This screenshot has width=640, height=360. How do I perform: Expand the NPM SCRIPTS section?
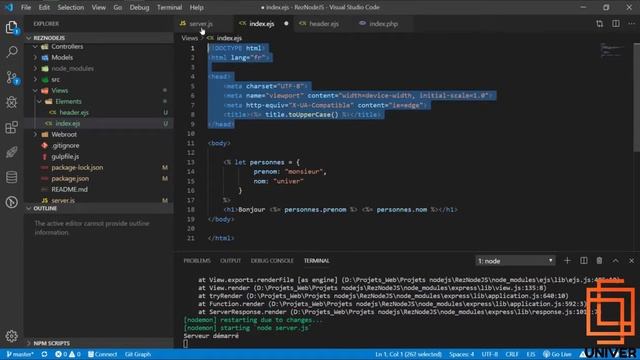(x=99, y=343)
